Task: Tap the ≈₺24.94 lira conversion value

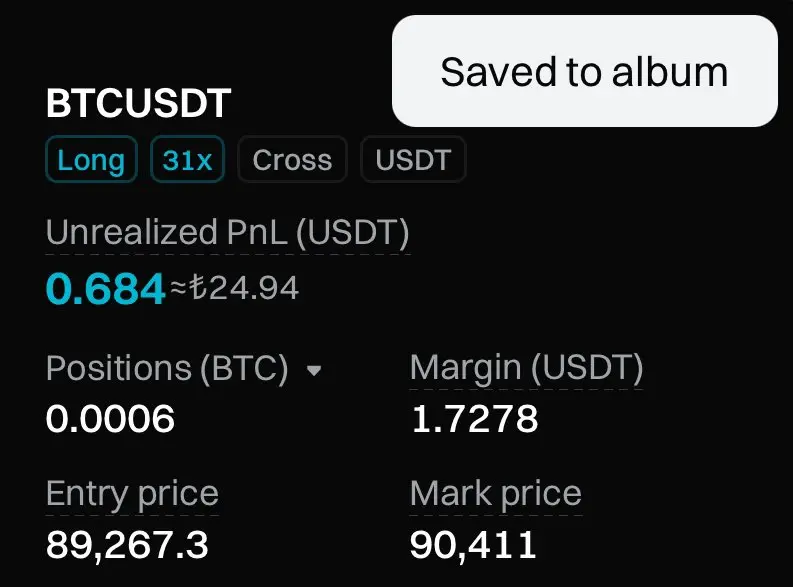Action: [235, 288]
